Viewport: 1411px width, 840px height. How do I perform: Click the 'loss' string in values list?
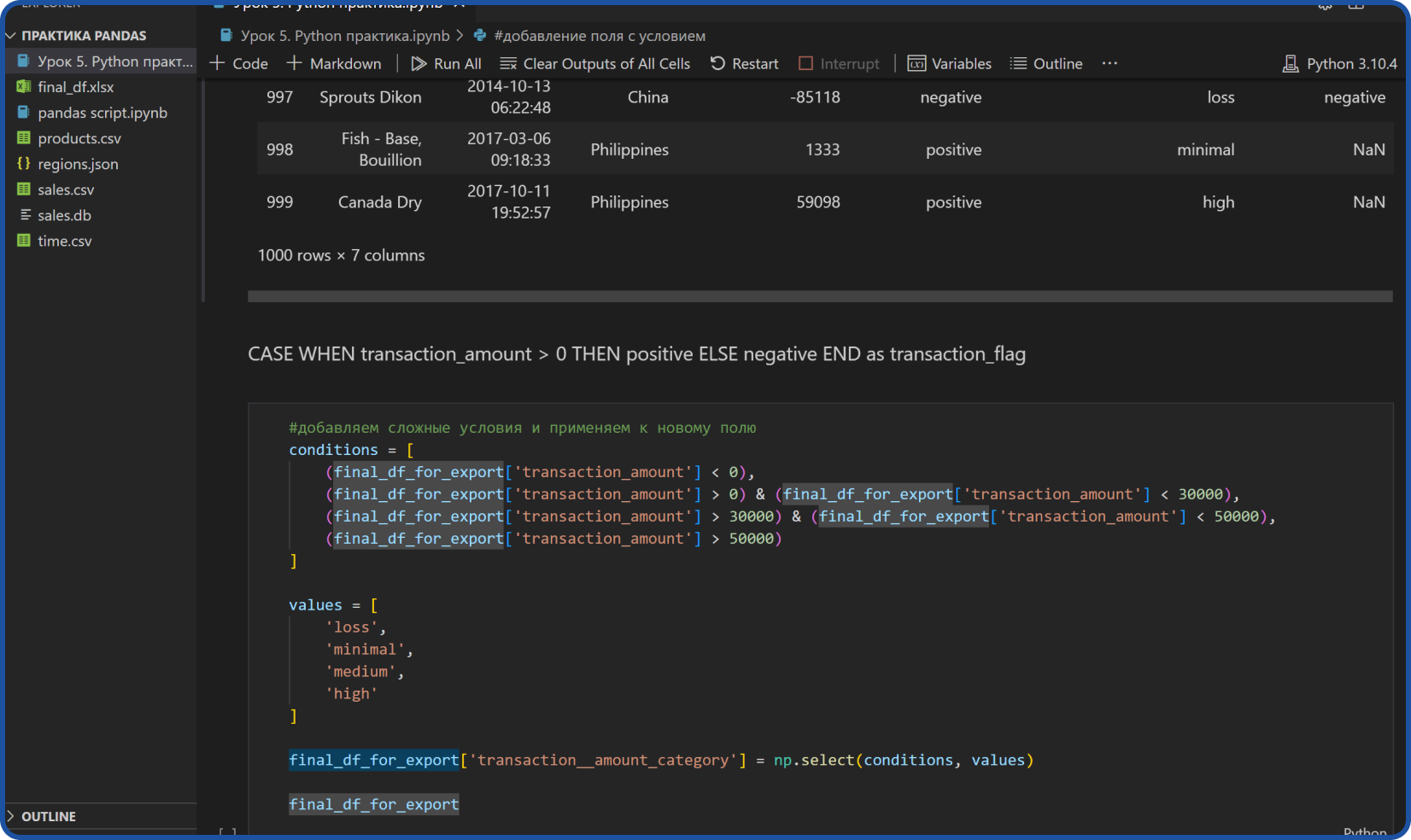(351, 627)
